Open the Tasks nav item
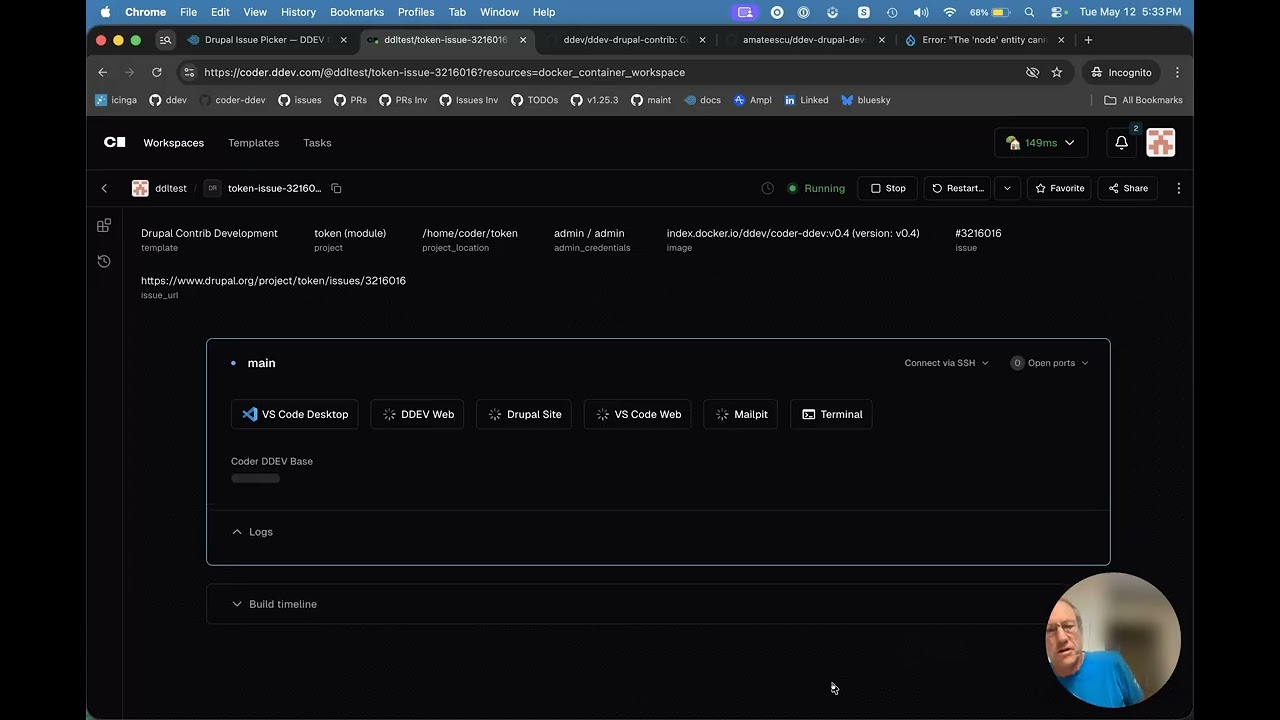This screenshot has height=720, width=1280. (x=317, y=143)
